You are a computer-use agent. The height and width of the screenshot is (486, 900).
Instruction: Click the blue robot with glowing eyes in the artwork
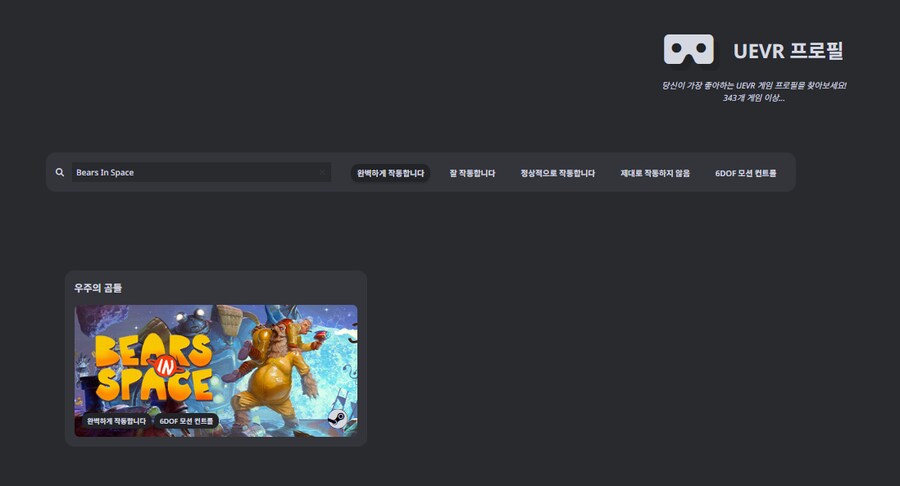[195, 322]
